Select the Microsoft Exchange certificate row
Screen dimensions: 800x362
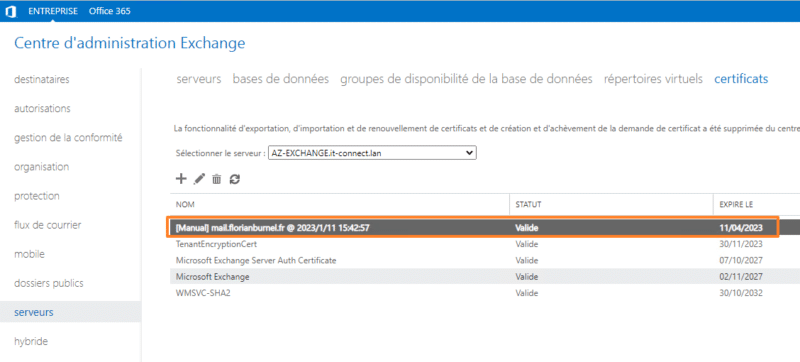coord(485,277)
